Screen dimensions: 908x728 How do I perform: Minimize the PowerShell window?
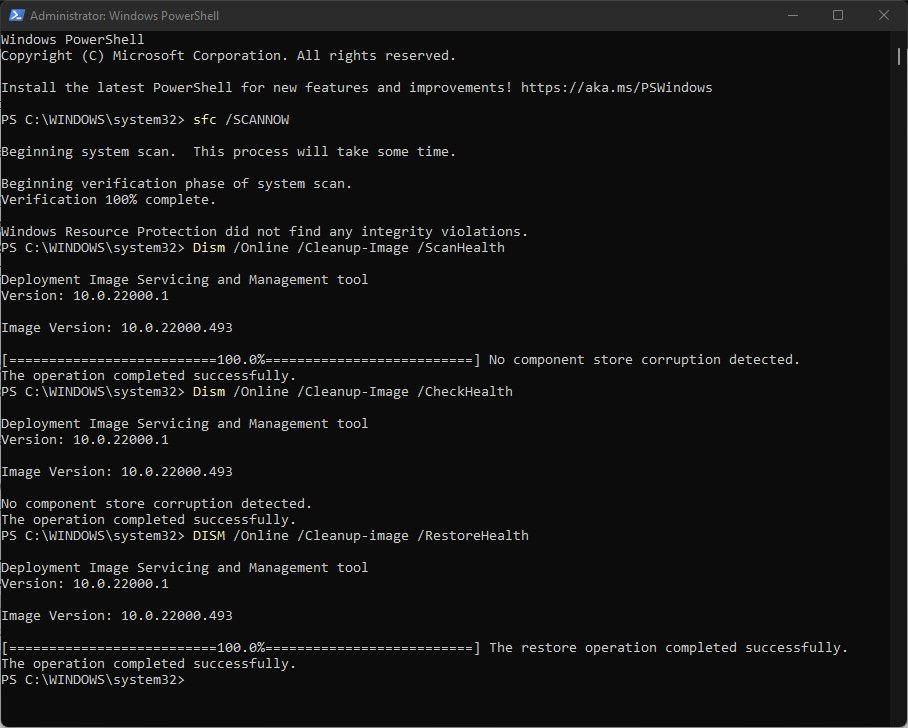(x=793, y=15)
